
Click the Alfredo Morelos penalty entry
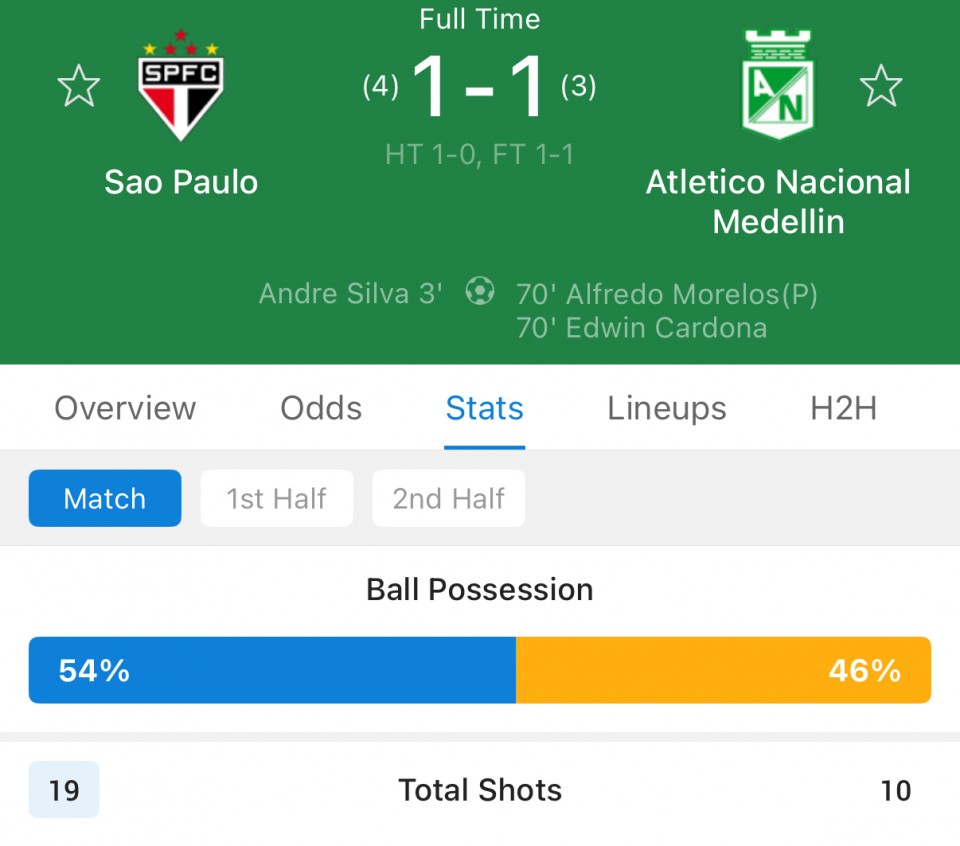(667, 294)
